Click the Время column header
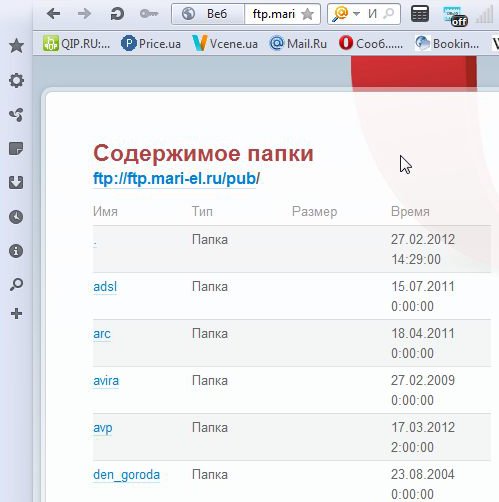 [x=410, y=212]
